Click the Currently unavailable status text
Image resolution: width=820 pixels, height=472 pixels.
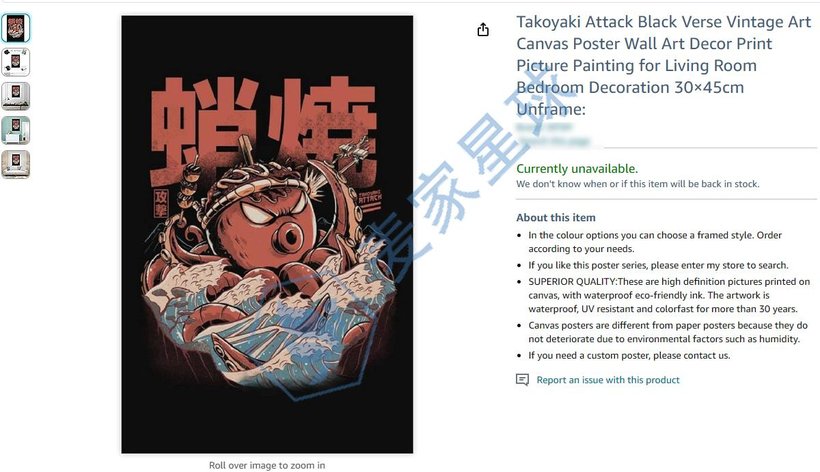(577, 169)
